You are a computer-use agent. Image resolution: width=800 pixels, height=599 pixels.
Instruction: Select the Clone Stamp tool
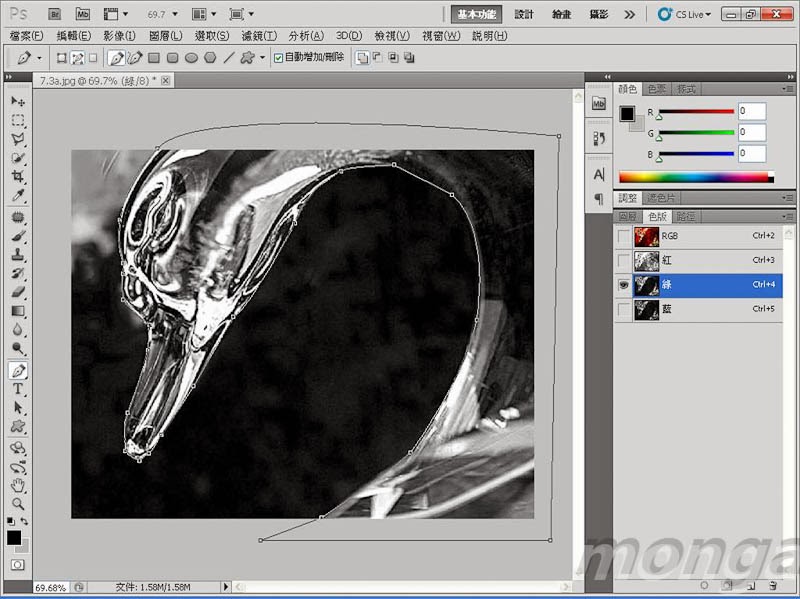click(x=18, y=255)
